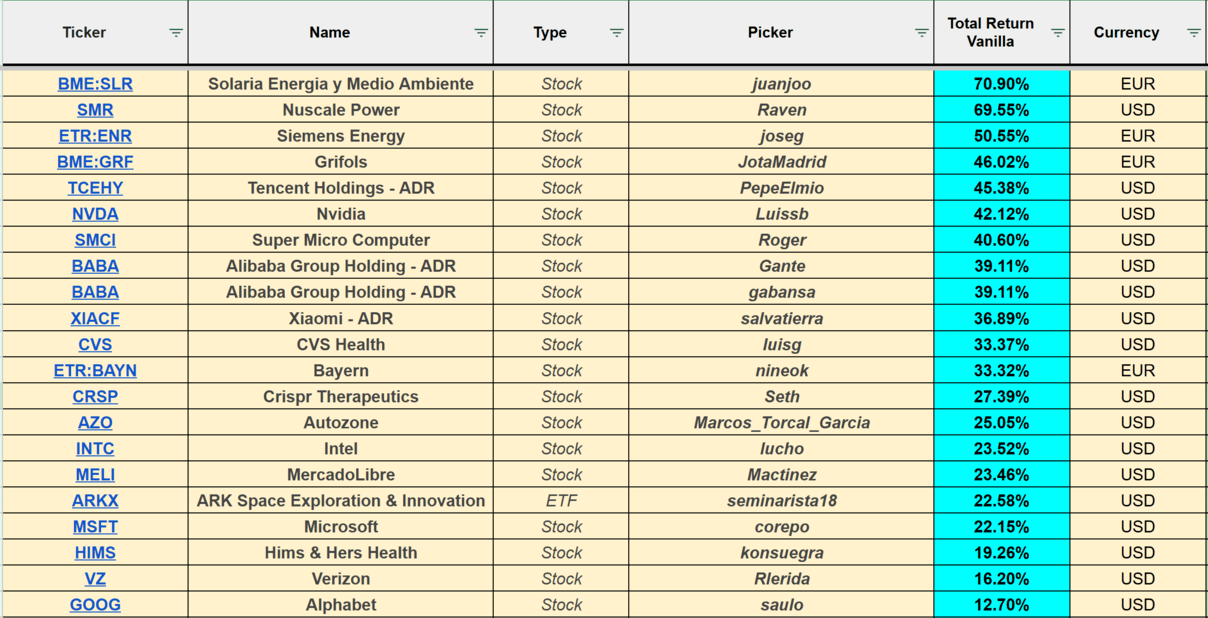Image resolution: width=1208 pixels, height=618 pixels.
Task: Open the Ticker column filter icon
Action: click(176, 33)
